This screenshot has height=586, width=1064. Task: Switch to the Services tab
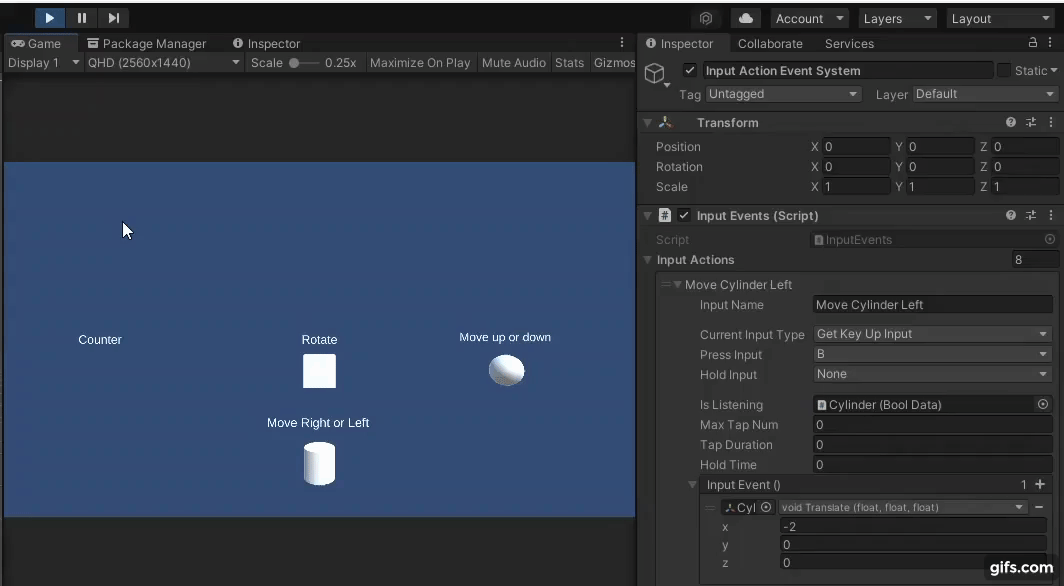[849, 43]
